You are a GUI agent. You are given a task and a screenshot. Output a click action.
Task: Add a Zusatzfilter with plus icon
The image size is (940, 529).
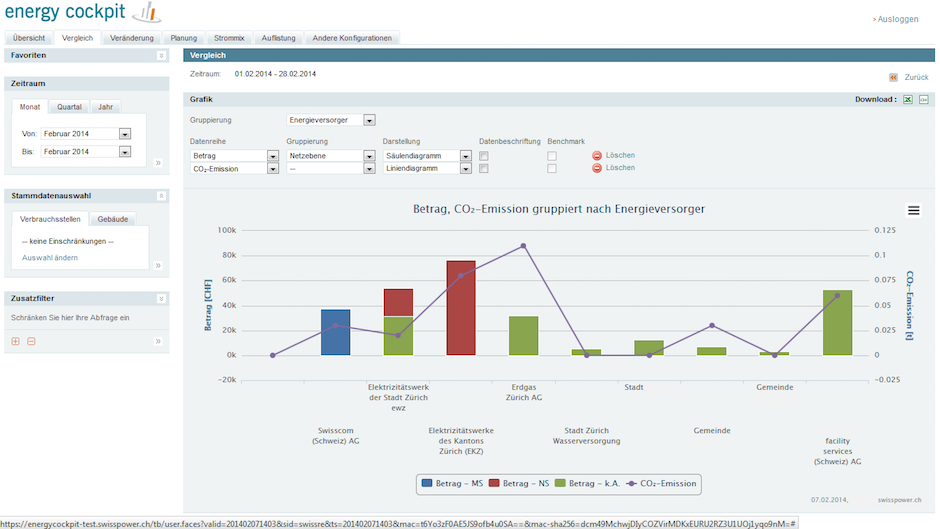coord(16,341)
